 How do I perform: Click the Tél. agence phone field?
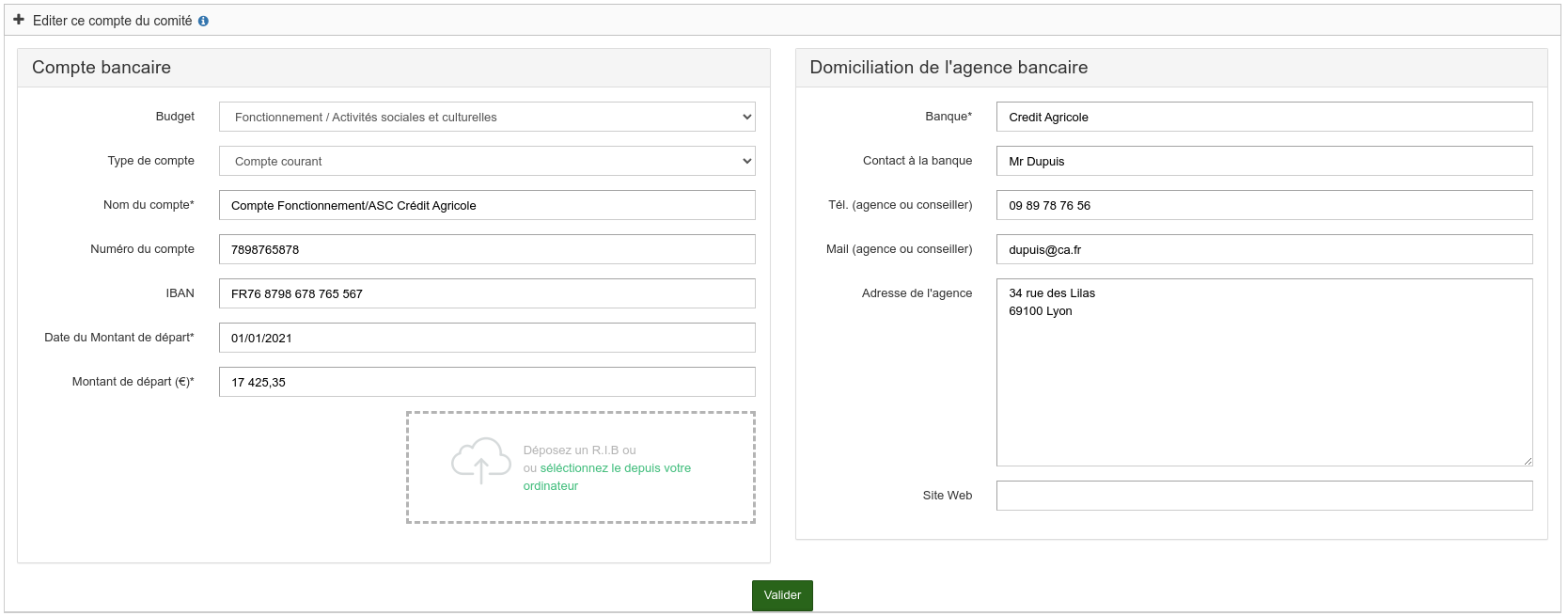coord(1263,205)
